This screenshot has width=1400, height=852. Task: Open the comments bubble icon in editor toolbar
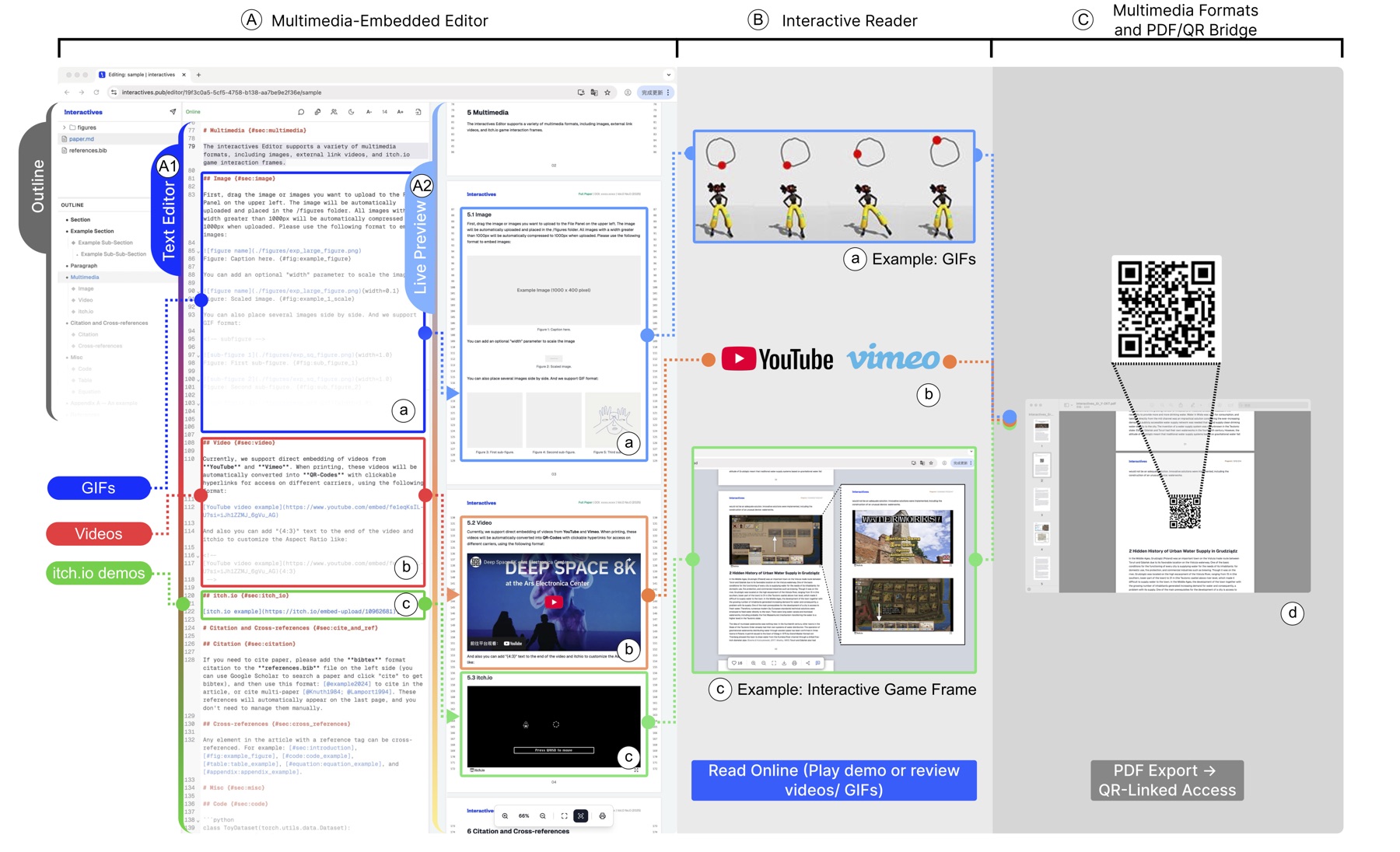tap(301, 112)
